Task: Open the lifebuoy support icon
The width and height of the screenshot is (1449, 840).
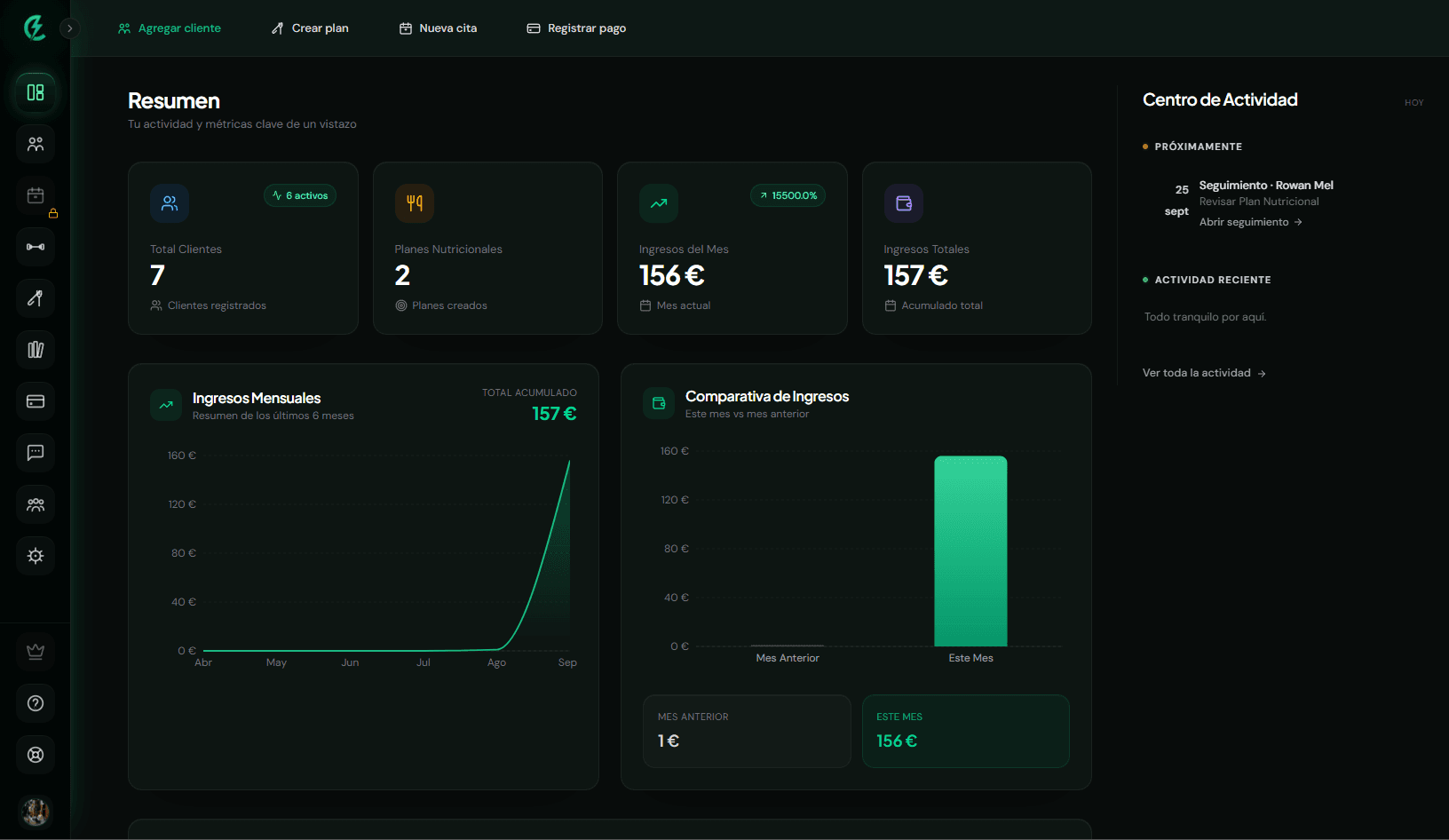Action: click(36, 755)
